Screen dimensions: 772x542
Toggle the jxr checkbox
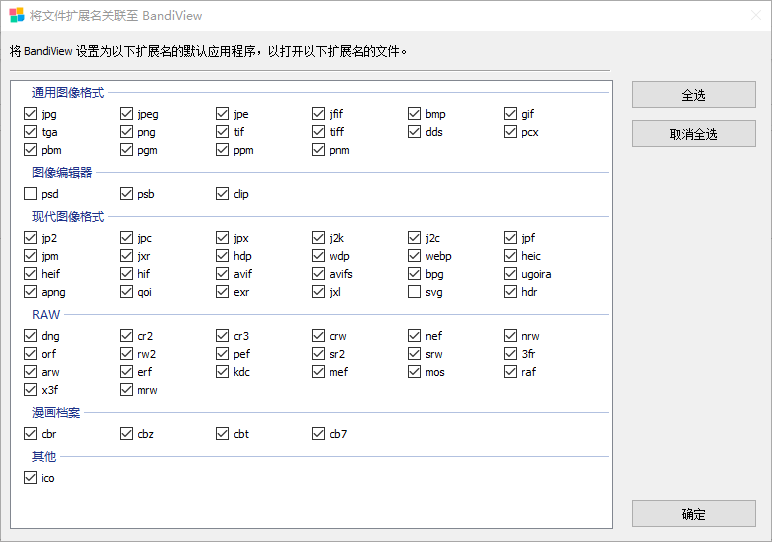(127, 256)
